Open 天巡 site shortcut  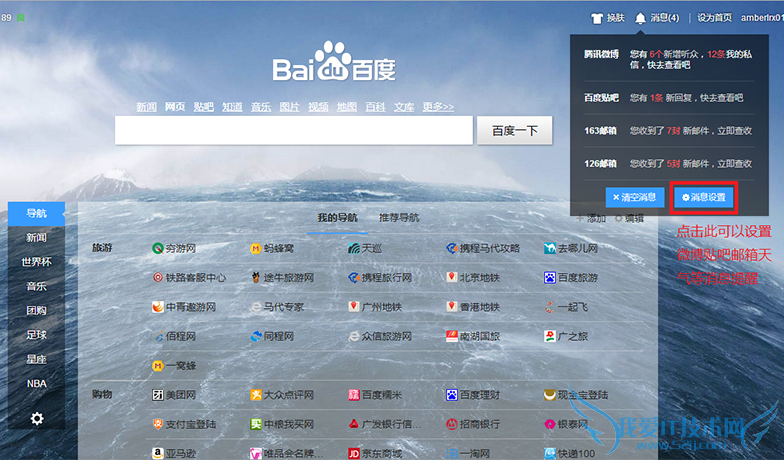coord(365,248)
